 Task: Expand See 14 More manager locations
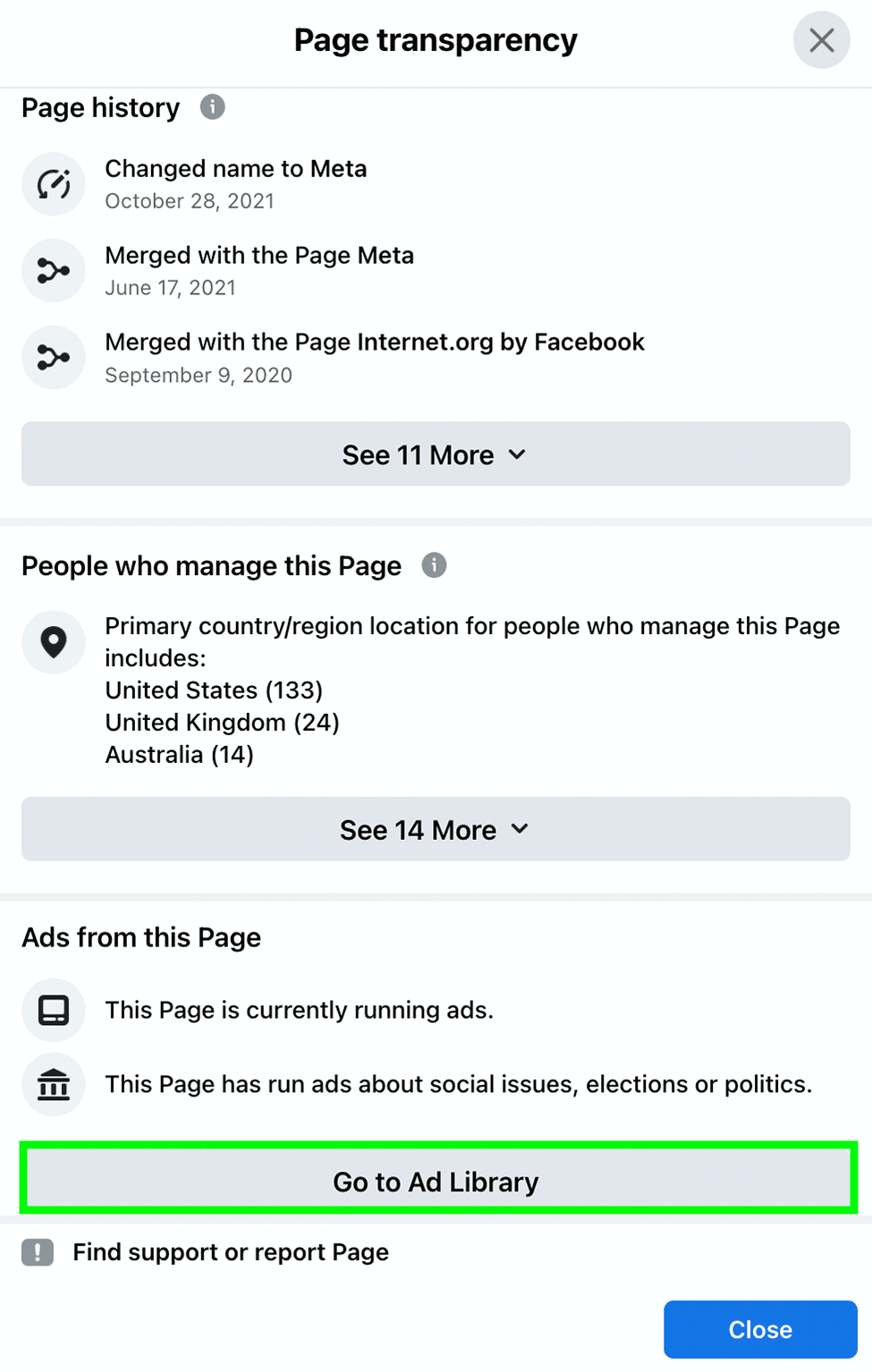[436, 829]
